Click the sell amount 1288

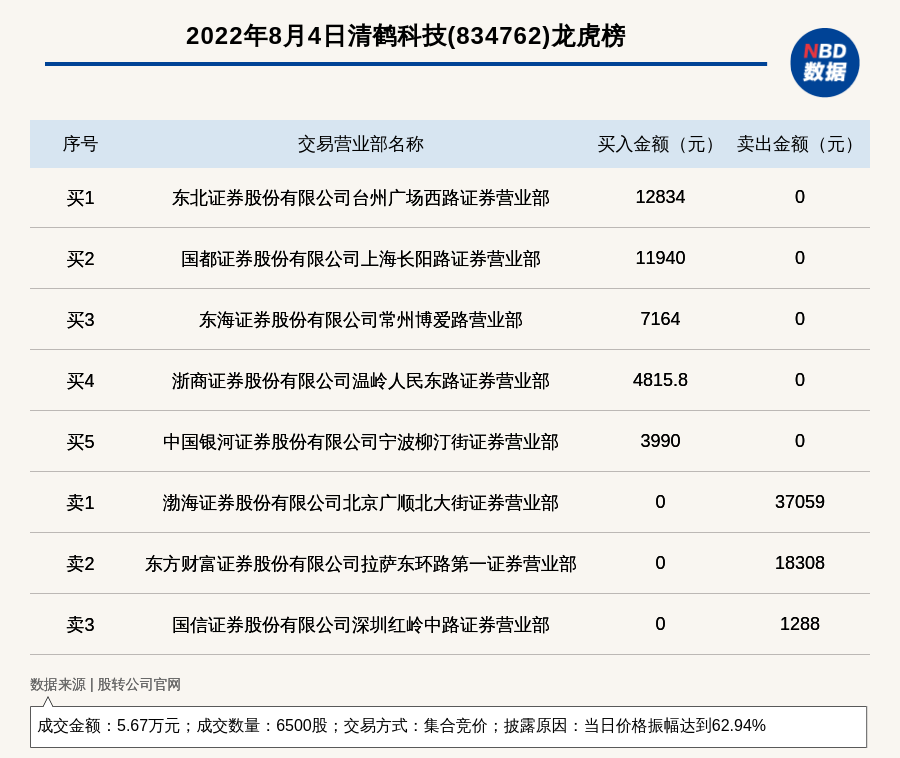click(x=800, y=624)
